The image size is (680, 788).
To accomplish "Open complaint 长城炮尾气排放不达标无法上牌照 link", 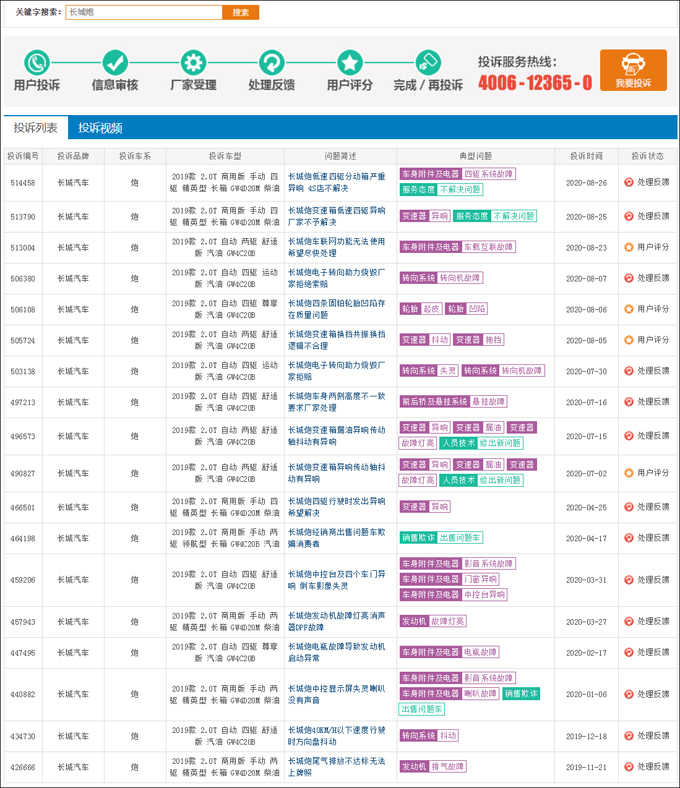I will [x=337, y=767].
